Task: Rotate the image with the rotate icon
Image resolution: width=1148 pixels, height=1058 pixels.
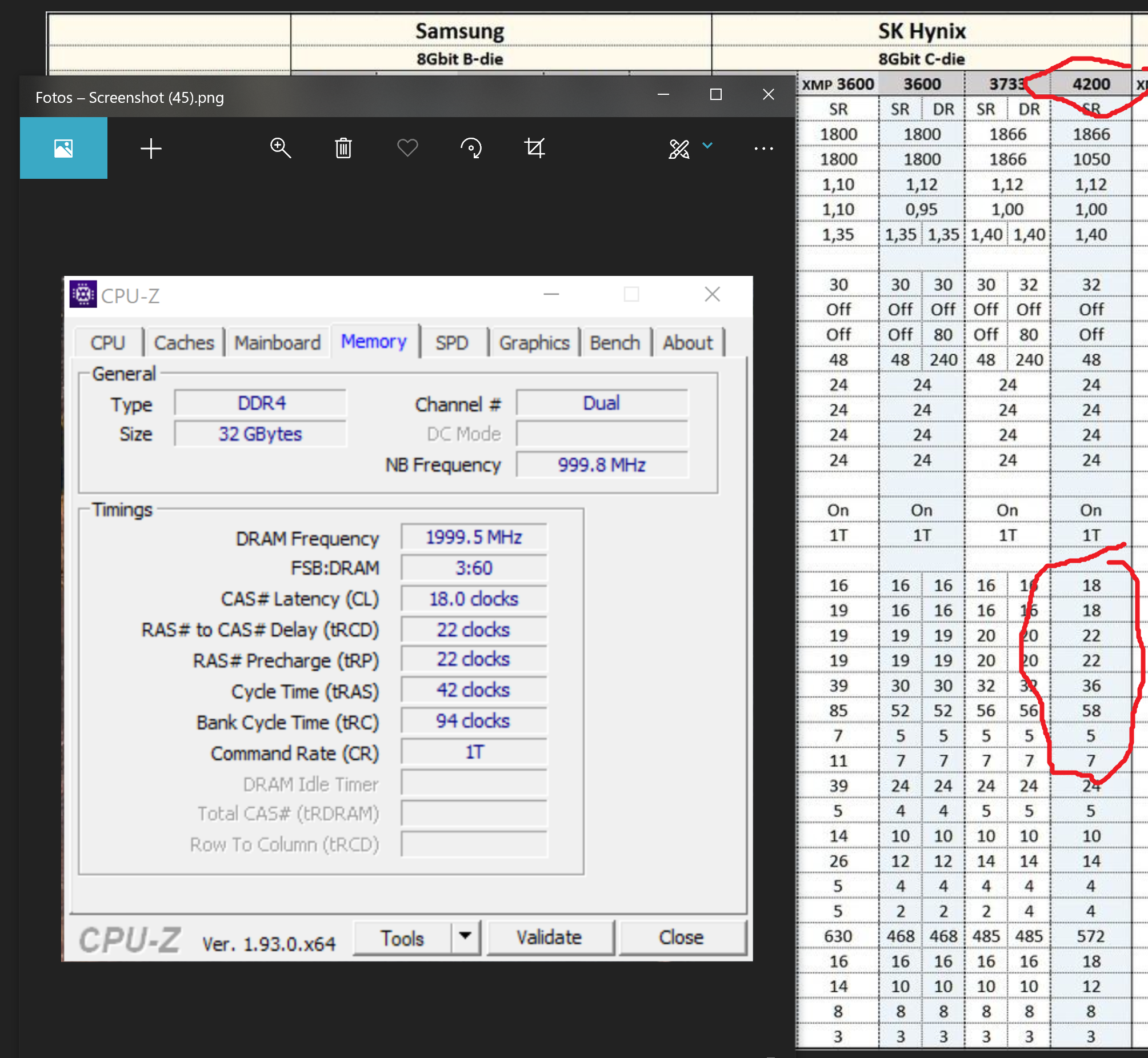Action: tap(471, 149)
